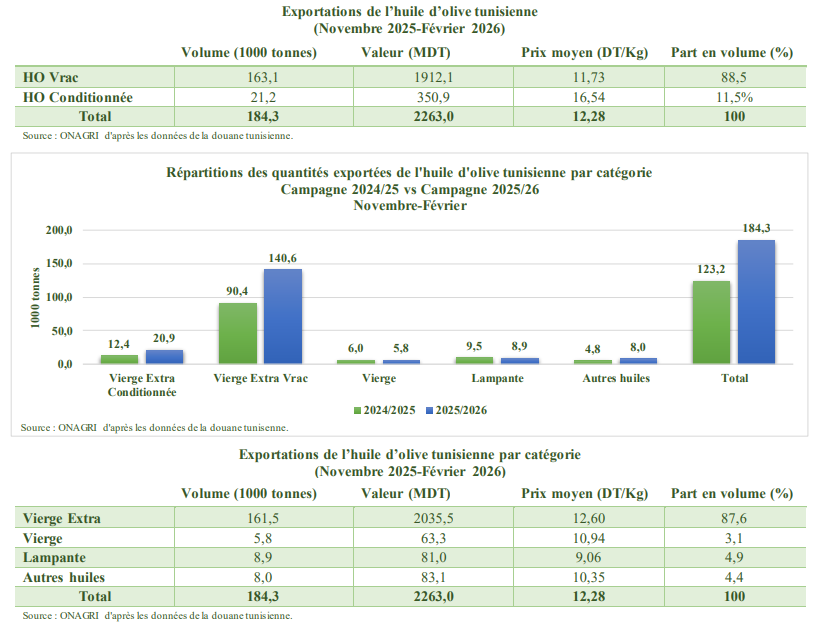The width and height of the screenshot is (815, 624).
Task: Select the blue Vierge Extra Vrac bar
Action: click(x=282, y=316)
